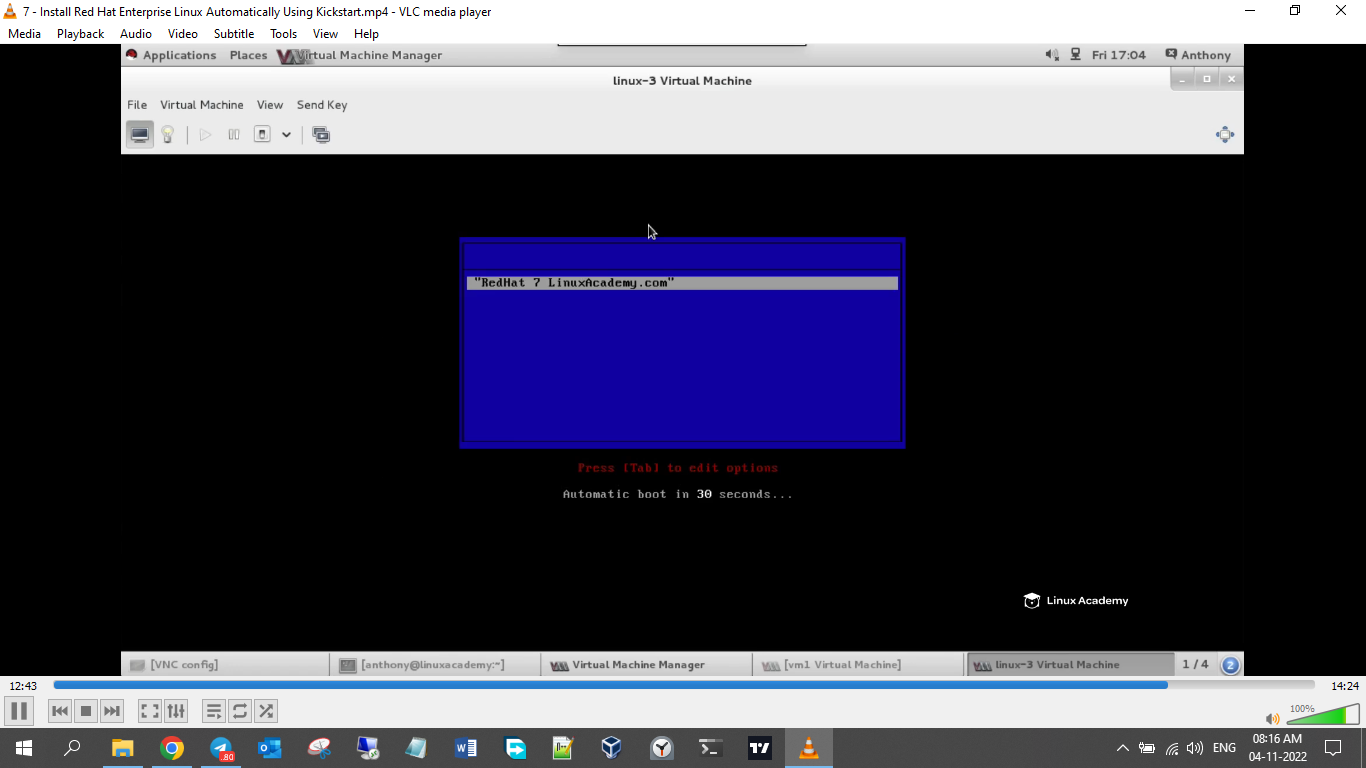Show the VM graphical console
This screenshot has width=1366, height=768.
(x=140, y=134)
